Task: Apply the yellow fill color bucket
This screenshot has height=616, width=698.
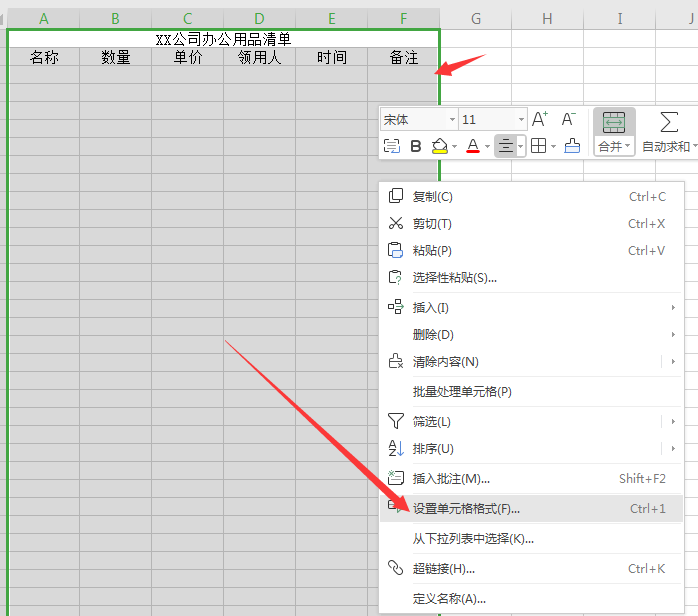Action: pyautogui.click(x=439, y=146)
